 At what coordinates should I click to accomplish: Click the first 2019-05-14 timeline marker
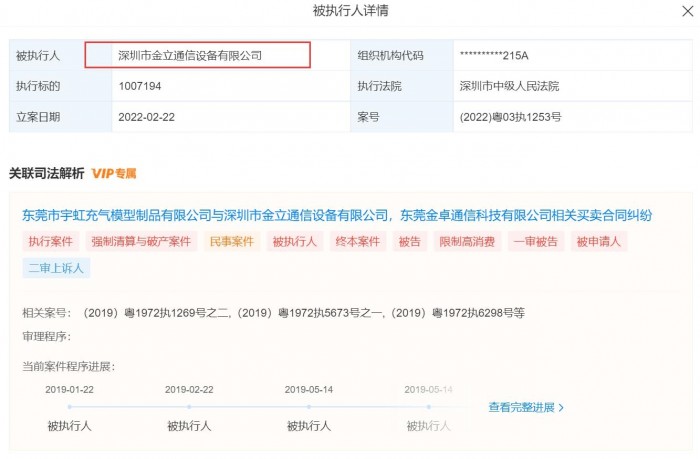pyautogui.click(x=309, y=407)
